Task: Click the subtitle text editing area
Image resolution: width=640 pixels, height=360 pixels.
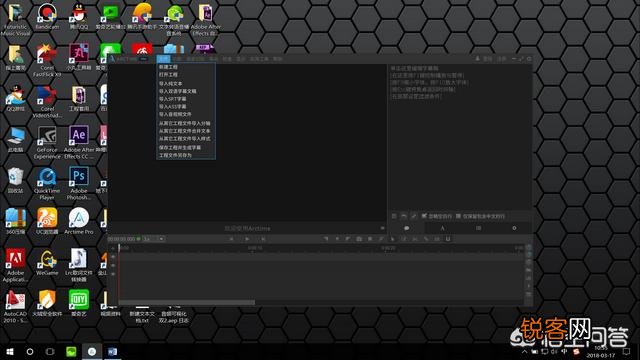Action: click(x=460, y=138)
